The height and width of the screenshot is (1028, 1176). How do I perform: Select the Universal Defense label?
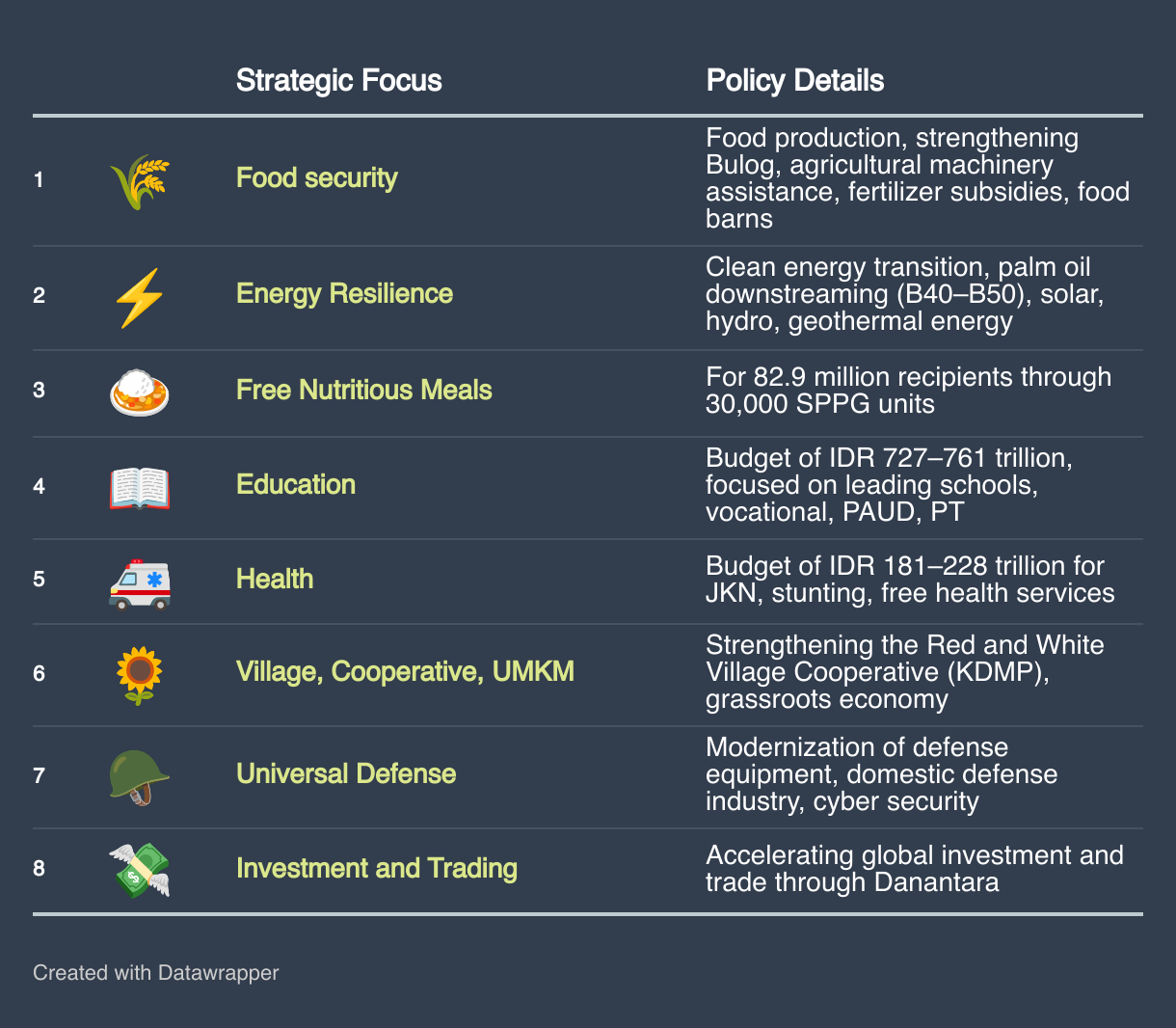[x=346, y=774]
